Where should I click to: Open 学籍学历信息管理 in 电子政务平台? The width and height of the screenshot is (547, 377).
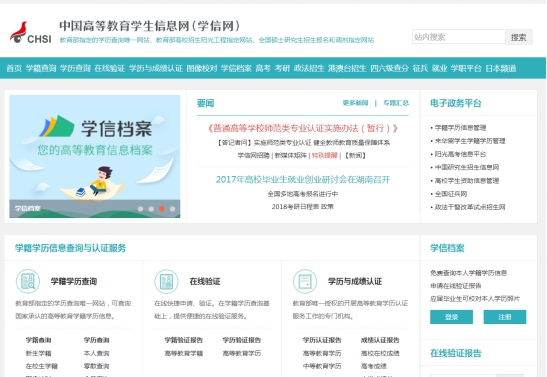coord(460,128)
